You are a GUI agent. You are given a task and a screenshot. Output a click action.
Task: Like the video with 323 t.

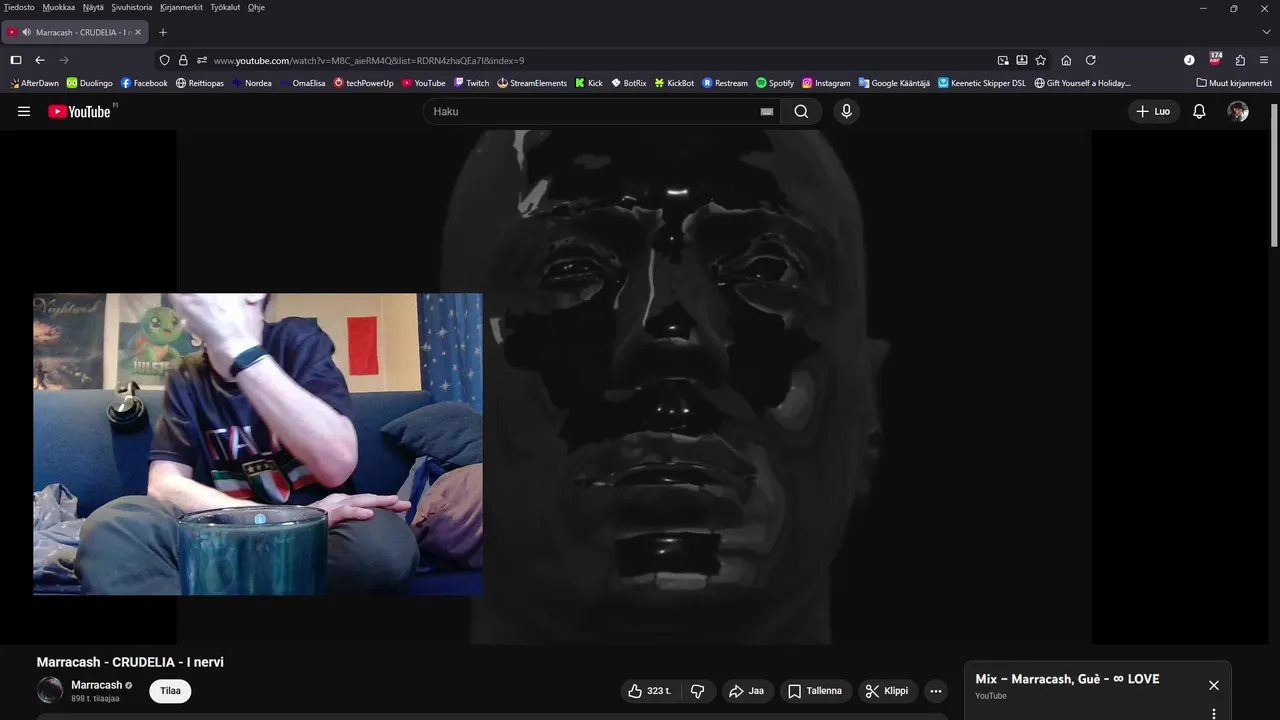coord(649,691)
